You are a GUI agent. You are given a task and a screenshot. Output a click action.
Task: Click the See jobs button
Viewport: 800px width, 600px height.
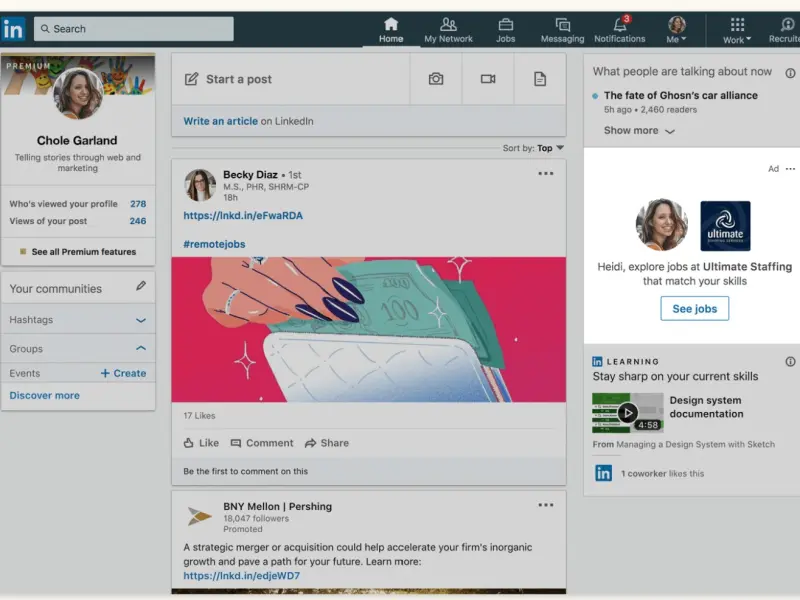pyautogui.click(x=694, y=309)
